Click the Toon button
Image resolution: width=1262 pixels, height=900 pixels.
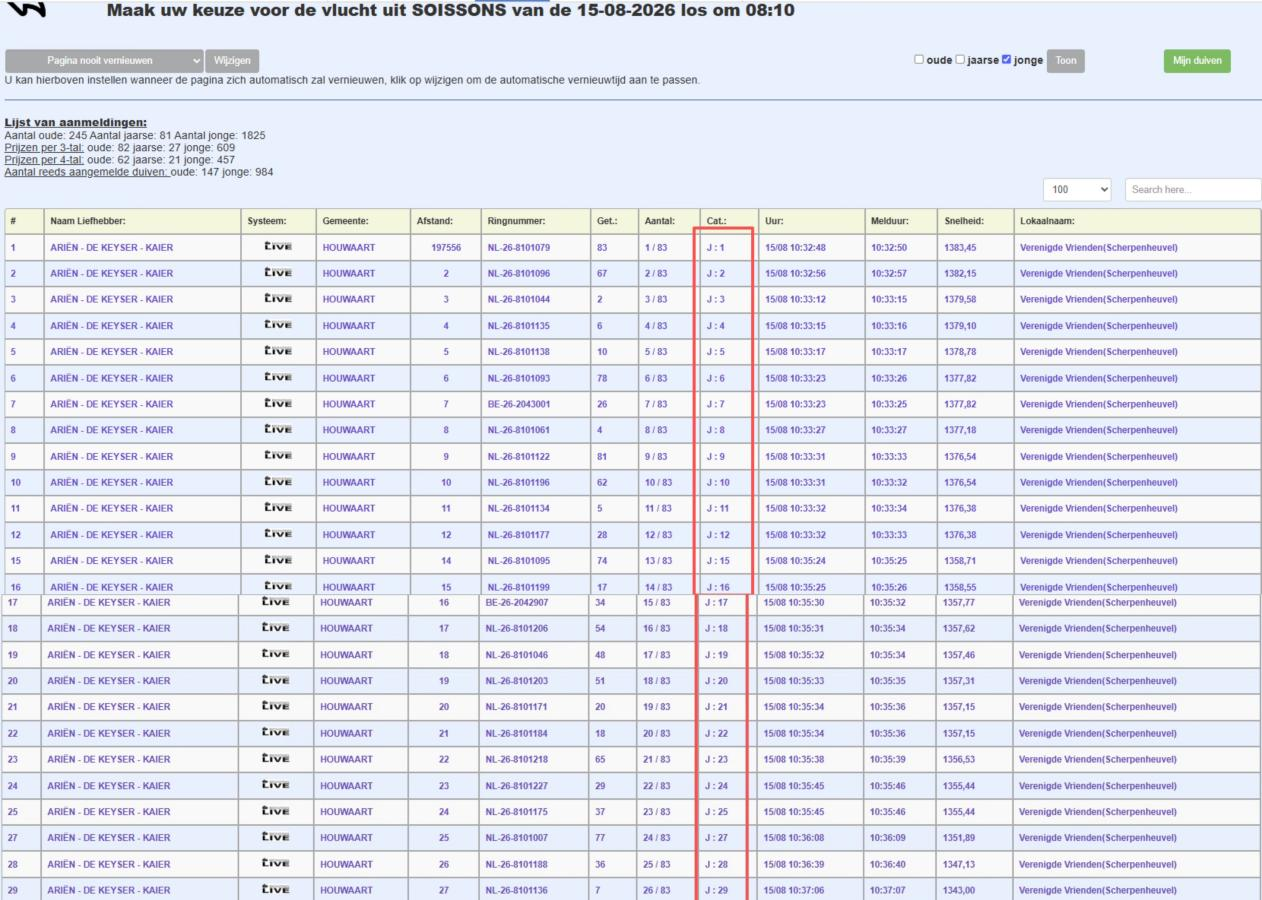1066,60
